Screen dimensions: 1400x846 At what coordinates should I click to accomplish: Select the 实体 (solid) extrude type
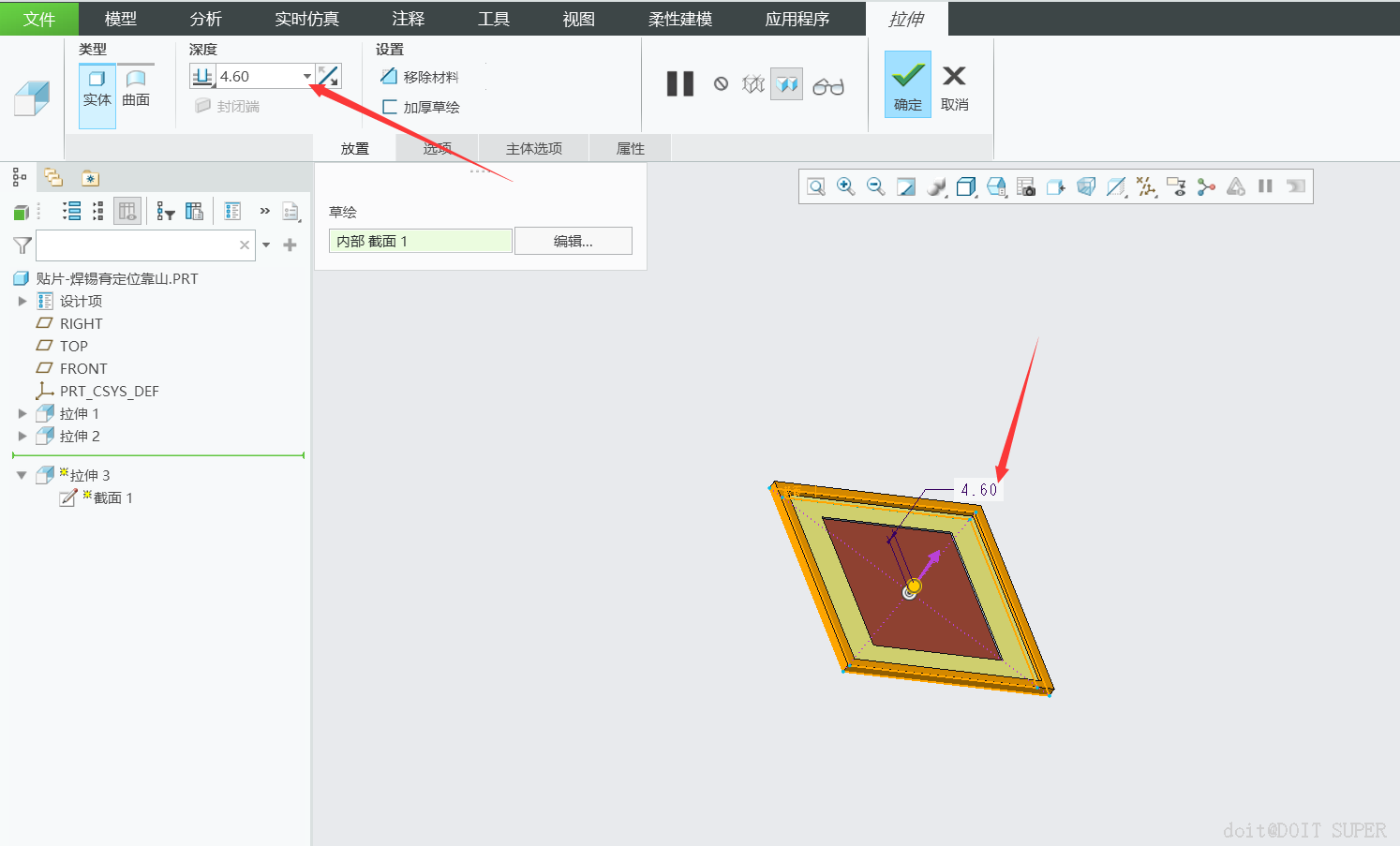pyautogui.click(x=97, y=96)
